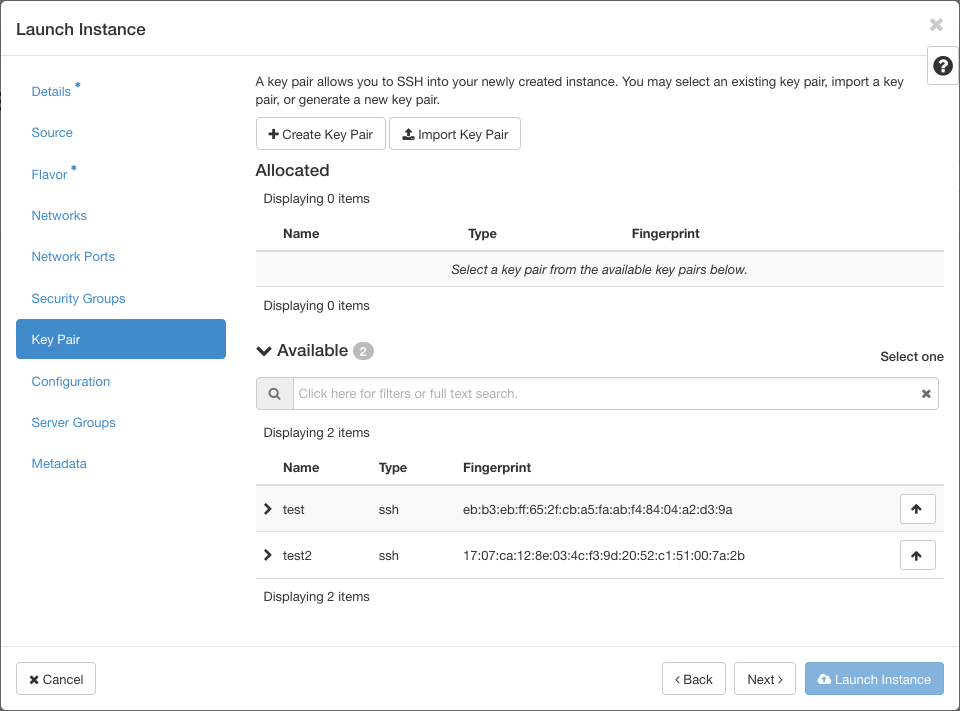Screen dimensions: 960x711
Task: Create a new key pair
Action: [x=320, y=133]
